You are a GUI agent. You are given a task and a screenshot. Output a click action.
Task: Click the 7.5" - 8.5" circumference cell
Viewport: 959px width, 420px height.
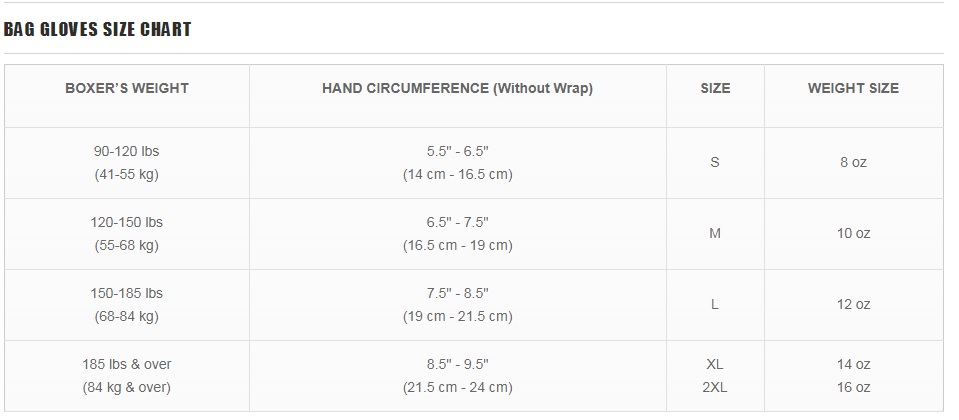point(457,304)
